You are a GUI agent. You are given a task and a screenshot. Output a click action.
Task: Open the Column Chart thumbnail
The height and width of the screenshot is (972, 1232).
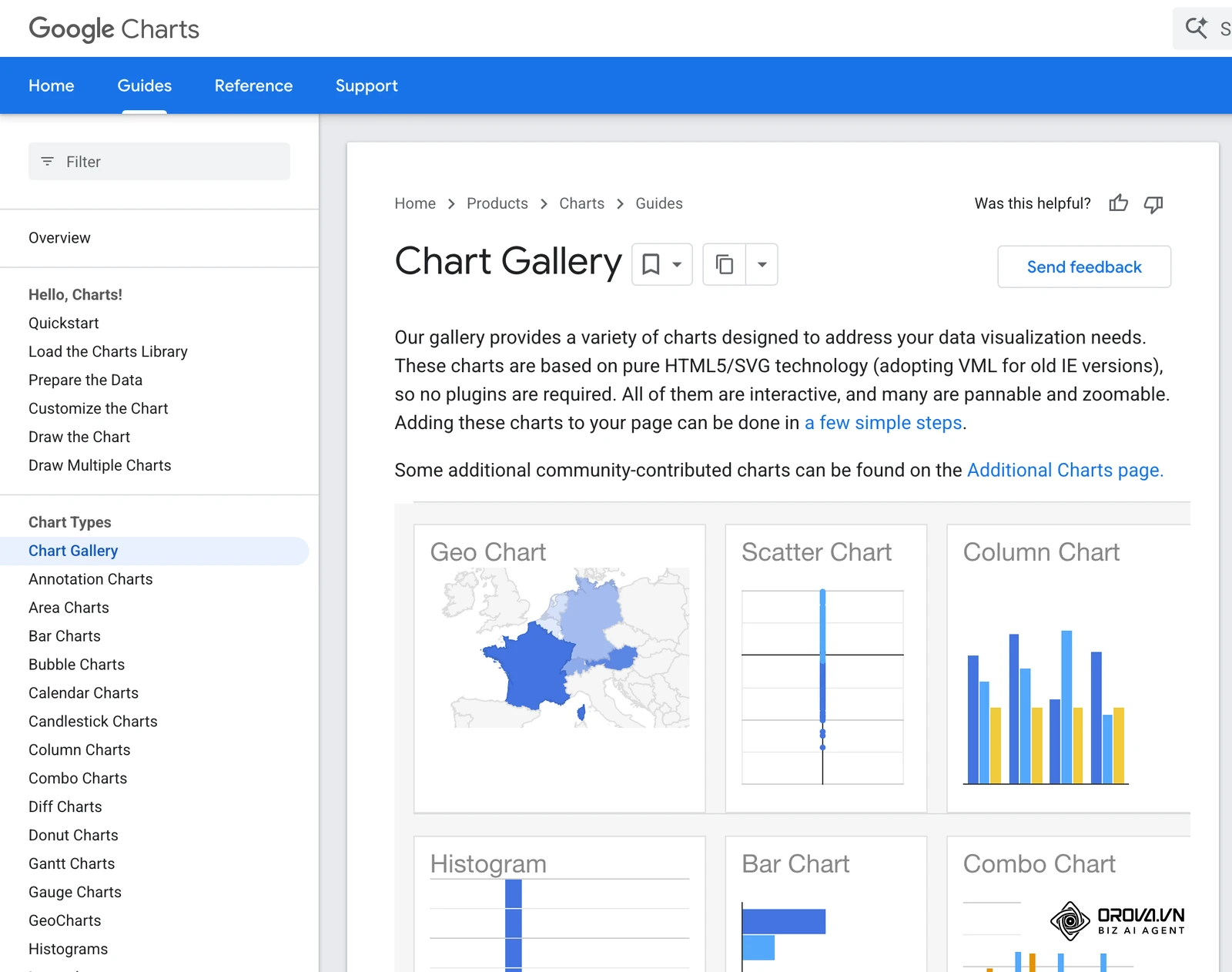1069,669
